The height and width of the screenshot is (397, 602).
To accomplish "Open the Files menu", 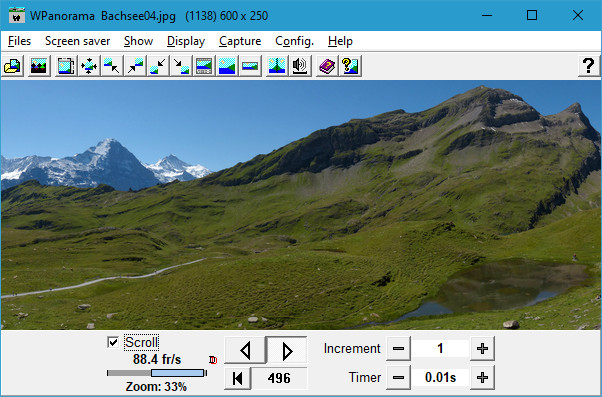I will tap(19, 41).
